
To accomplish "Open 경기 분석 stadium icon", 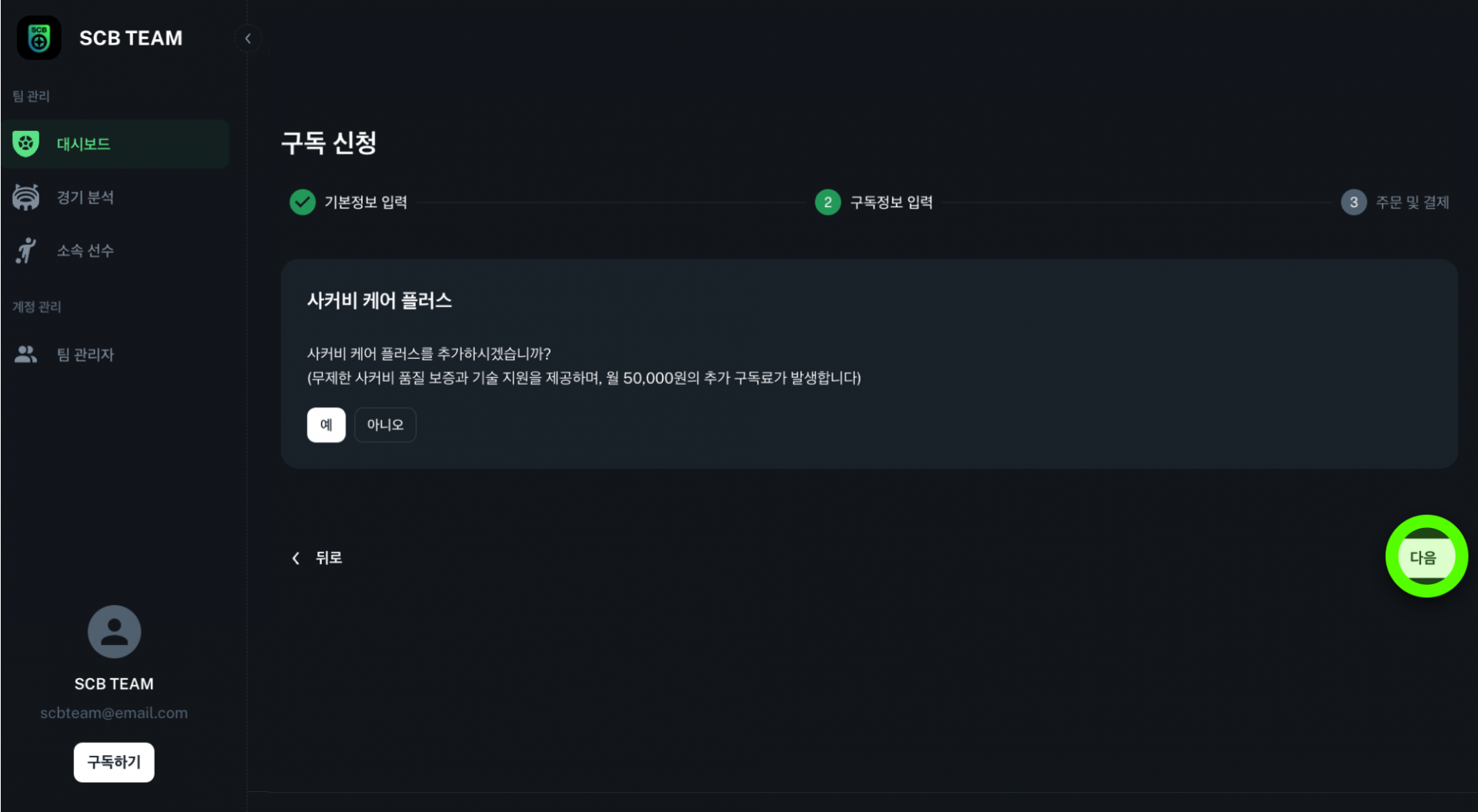I will point(26,197).
